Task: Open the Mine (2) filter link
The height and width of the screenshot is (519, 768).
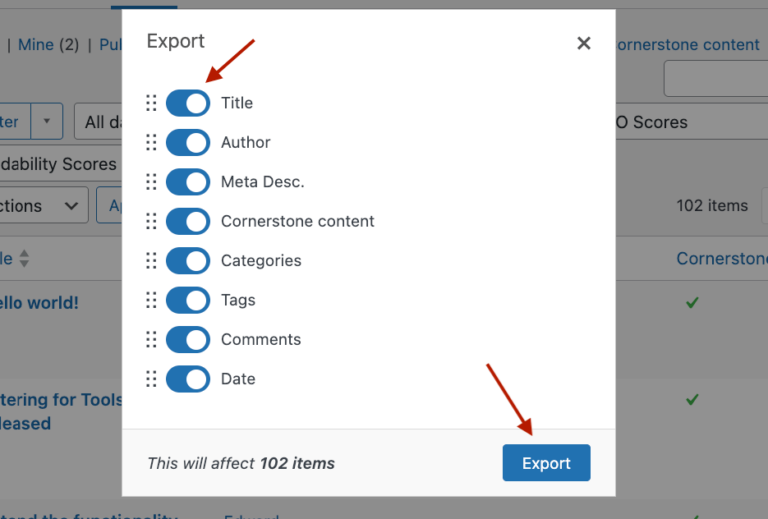Action: click(48, 45)
